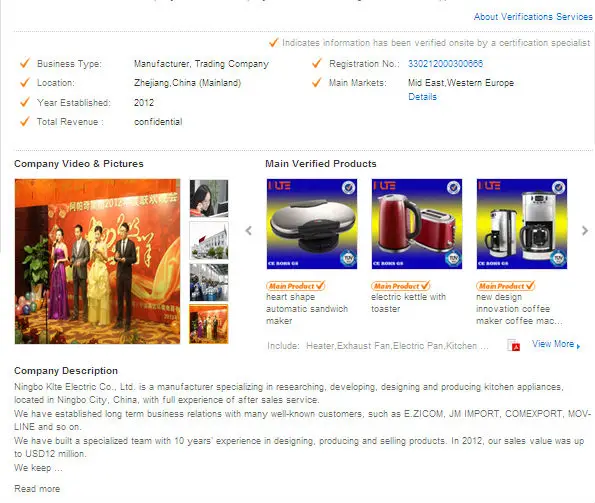
Task: Click the verified checkmark beside Registration No.
Action: tap(316, 63)
